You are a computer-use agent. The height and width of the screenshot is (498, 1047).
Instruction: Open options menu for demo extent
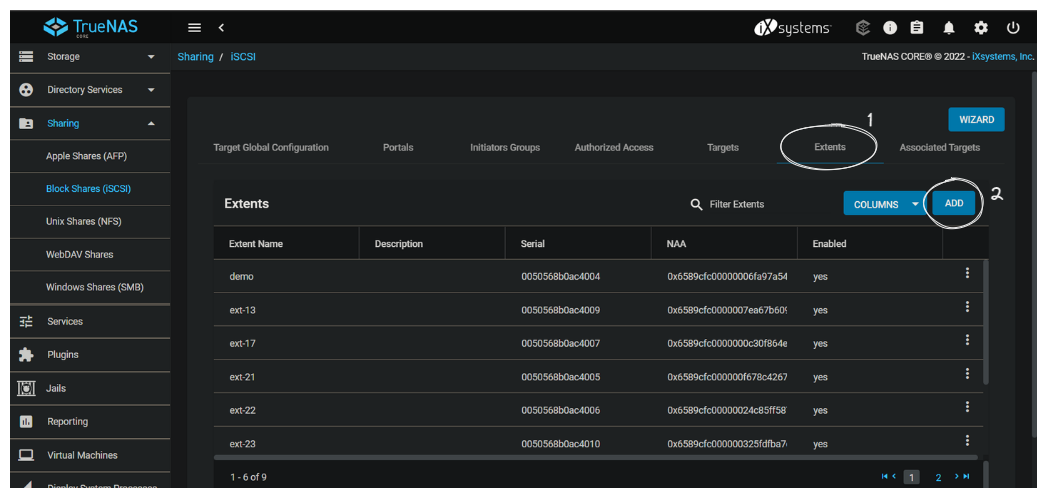(x=967, y=273)
